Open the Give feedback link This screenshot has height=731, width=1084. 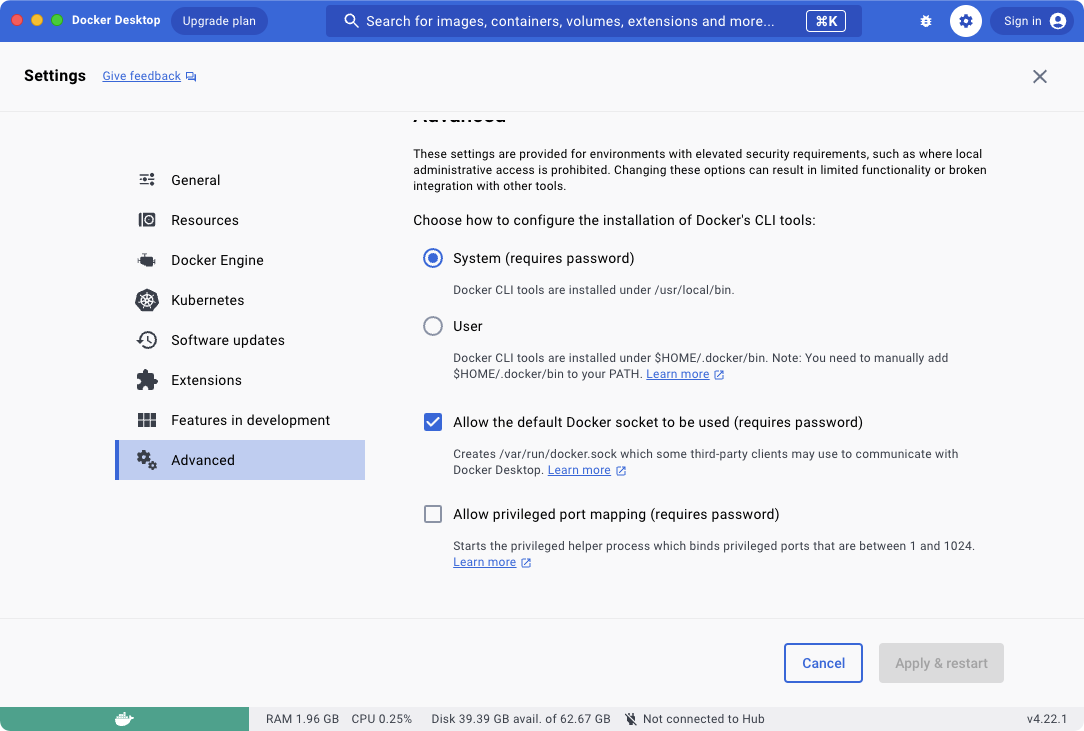[x=142, y=76]
